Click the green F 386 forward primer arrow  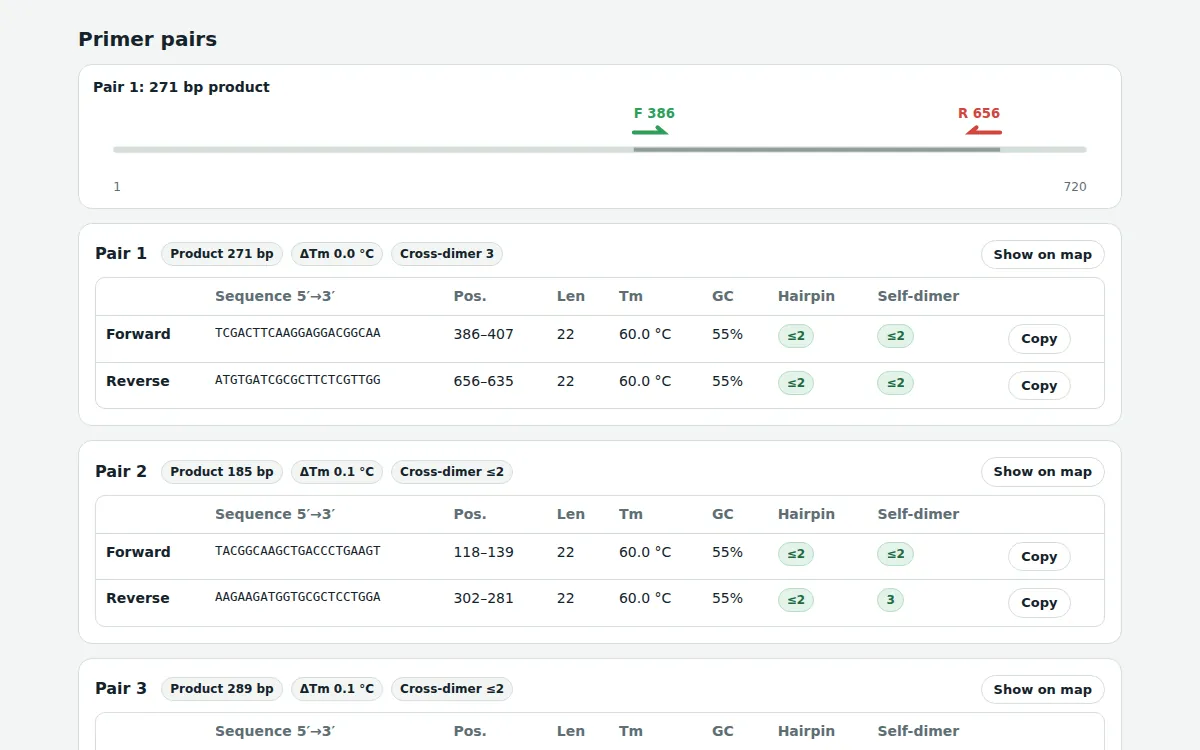(x=651, y=131)
